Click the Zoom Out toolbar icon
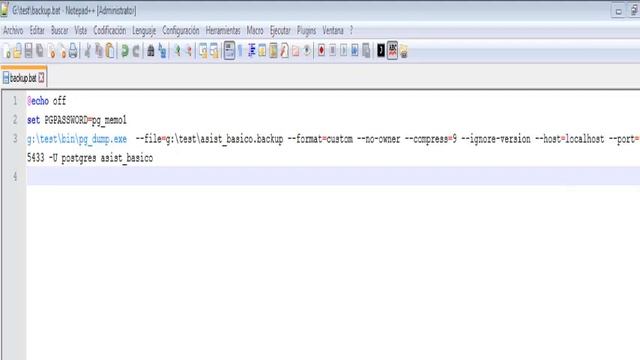This screenshot has height=360, width=640. (189, 51)
